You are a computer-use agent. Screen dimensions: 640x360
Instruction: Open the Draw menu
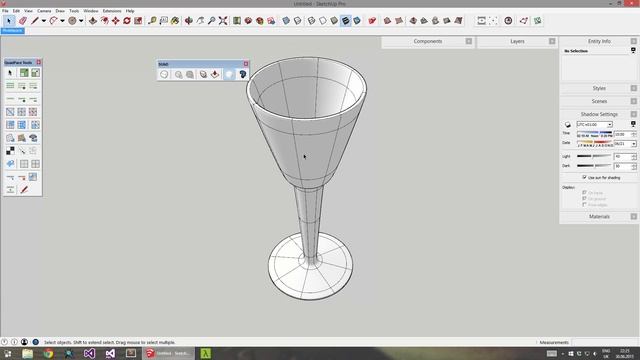60,11
